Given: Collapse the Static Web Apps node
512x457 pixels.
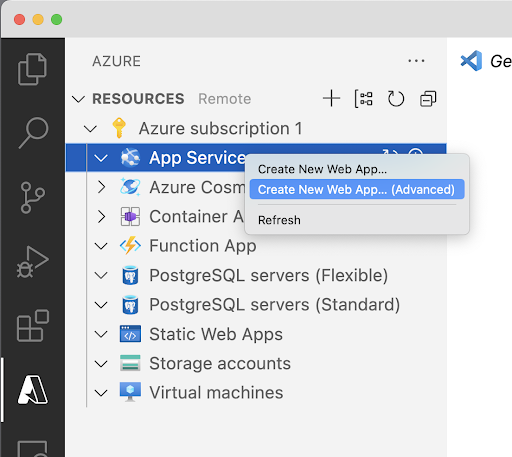Looking at the screenshot, I should point(101,334).
